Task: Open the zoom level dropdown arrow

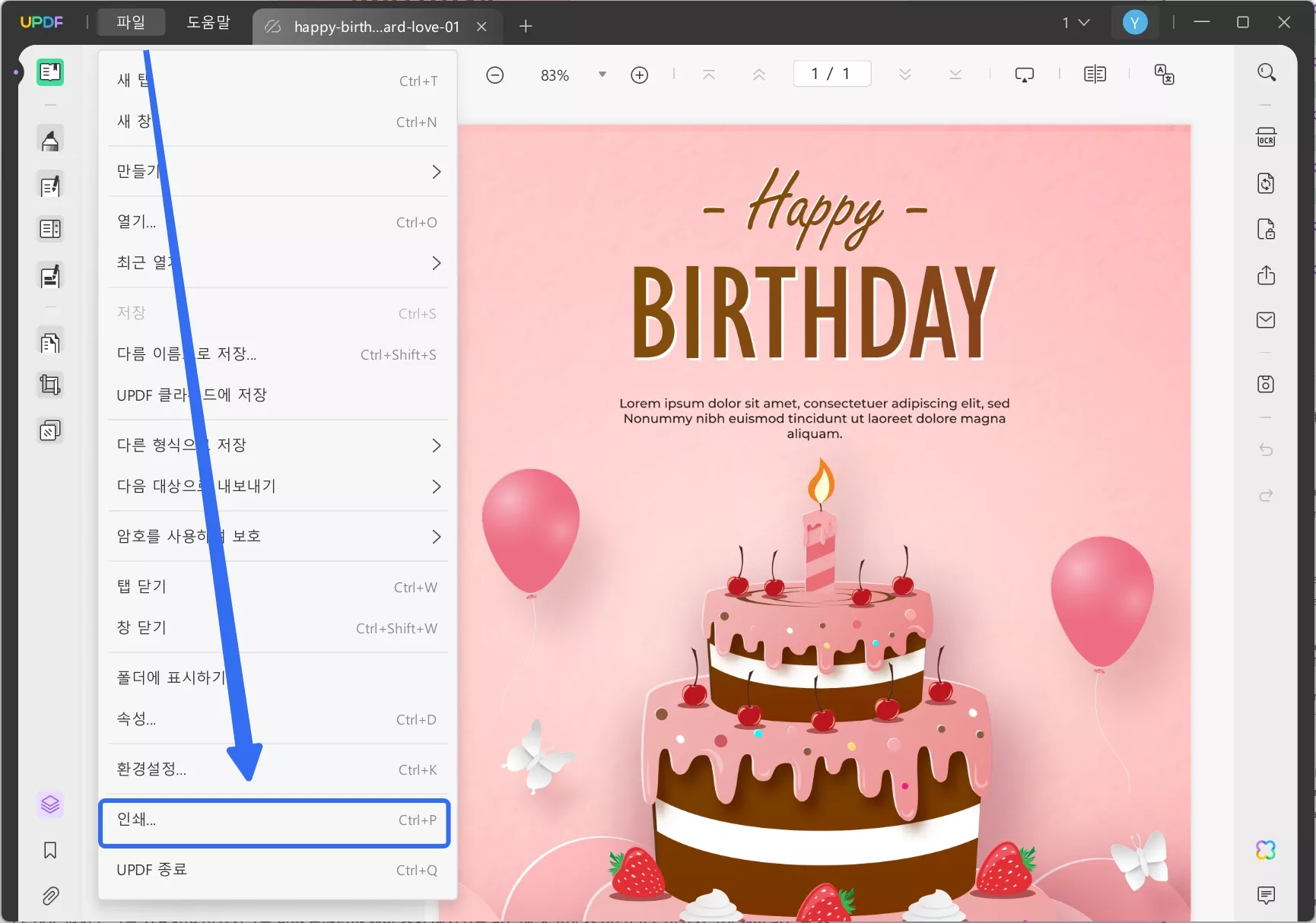Action: point(602,75)
